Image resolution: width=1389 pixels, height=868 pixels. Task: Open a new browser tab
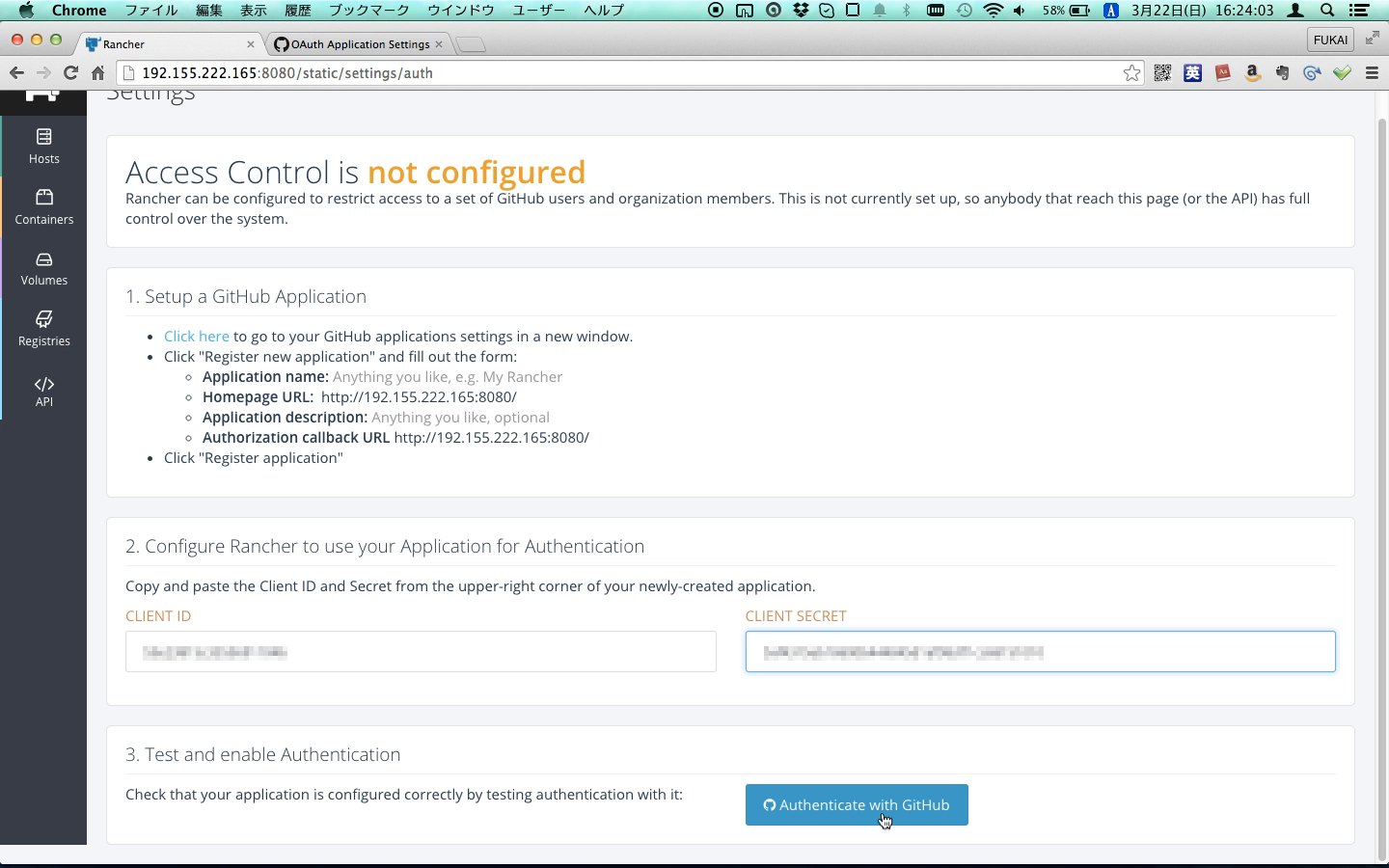(470, 44)
